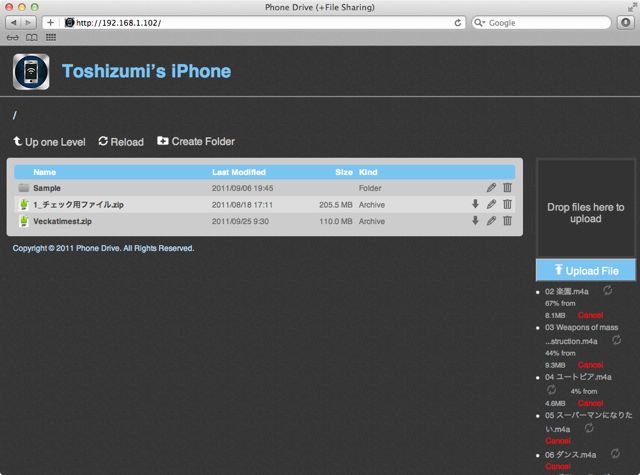The height and width of the screenshot is (475, 640).
Task: Open the Reading List glasses icon
Action: (13, 38)
